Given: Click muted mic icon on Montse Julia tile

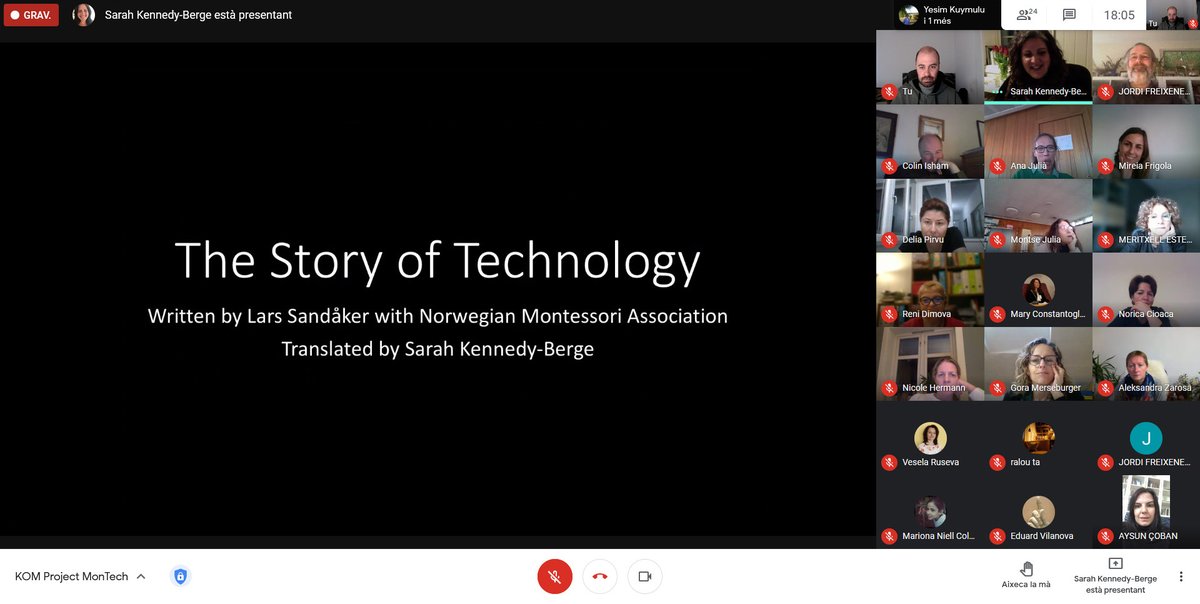Looking at the screenshot, I should 997,240.
